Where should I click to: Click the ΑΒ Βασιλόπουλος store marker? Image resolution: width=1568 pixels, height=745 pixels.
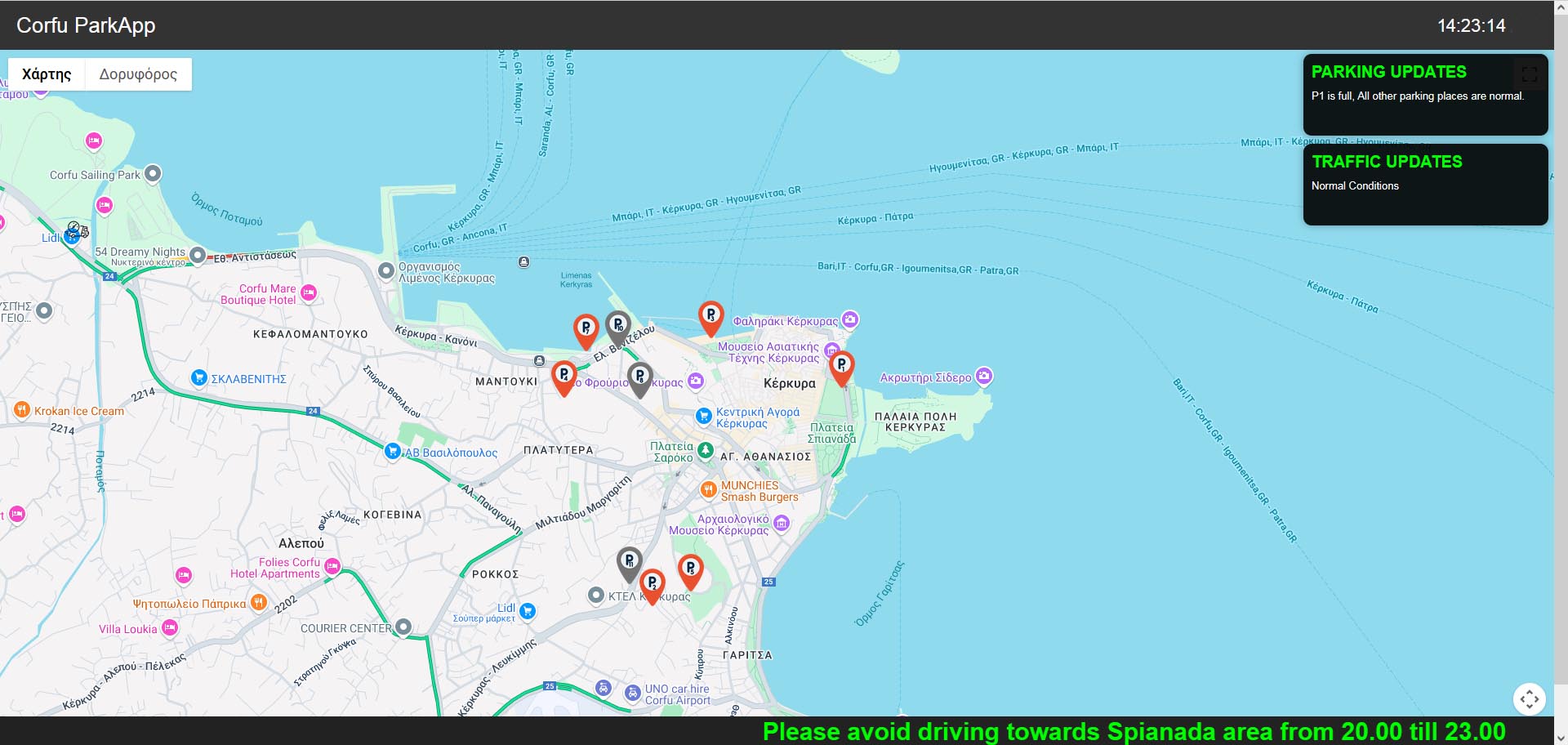pyautogui.click(x=393, y=452)
